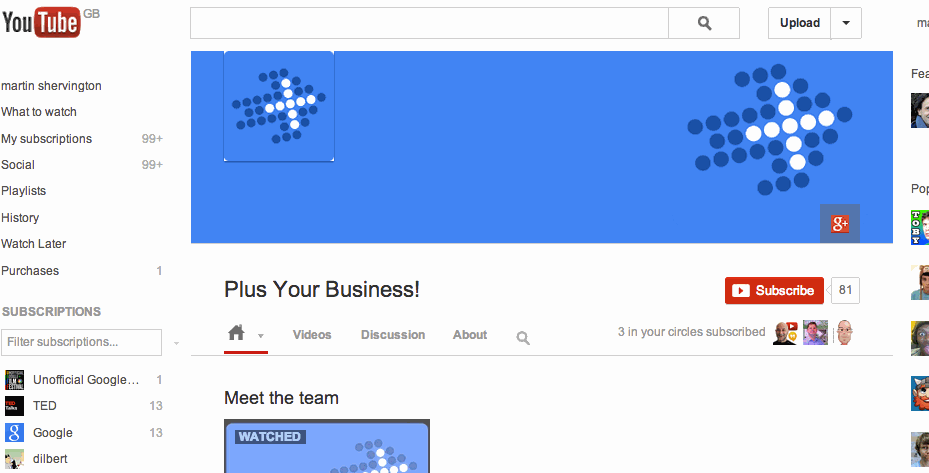Image resolution: width=929 pixels, height=473 pixels.
Task: Click the Upload button
Action: (799, 23)
